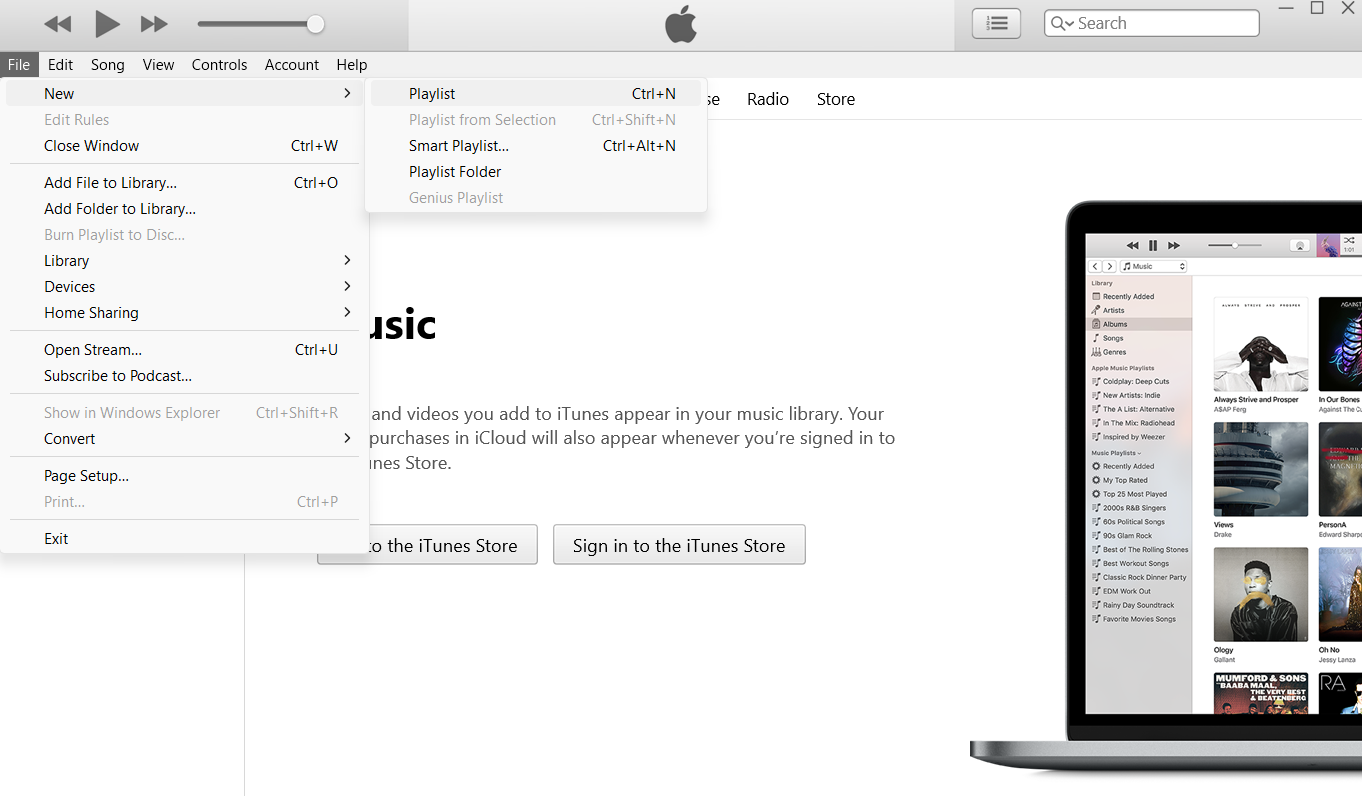Switch to the Radio tab
Viewport: 1362px width, 796px height.
pyautogui.click(x=768, y=99)
